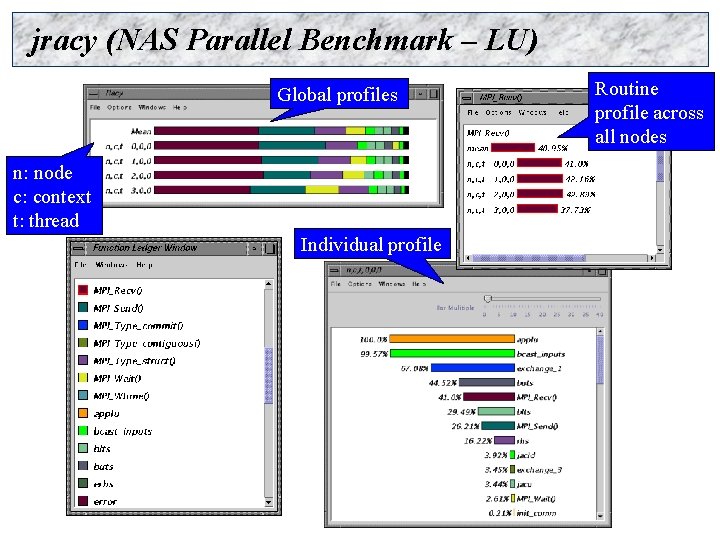Click the rhs 16.22% bar
The height and width of the screenshot is (540, 720).
pyautogui.click(x=505, y=440)
